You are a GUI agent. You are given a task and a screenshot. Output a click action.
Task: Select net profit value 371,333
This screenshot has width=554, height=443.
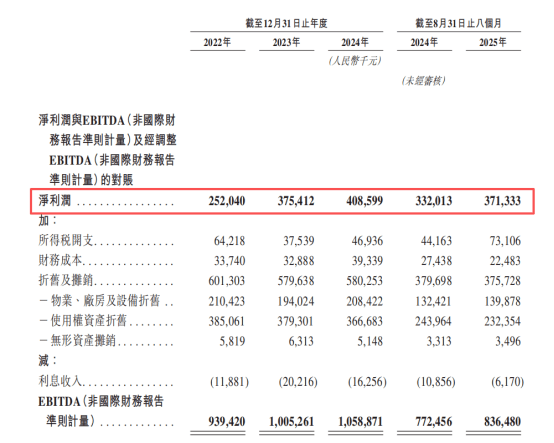pyautogui.click(x=502, y=201)
